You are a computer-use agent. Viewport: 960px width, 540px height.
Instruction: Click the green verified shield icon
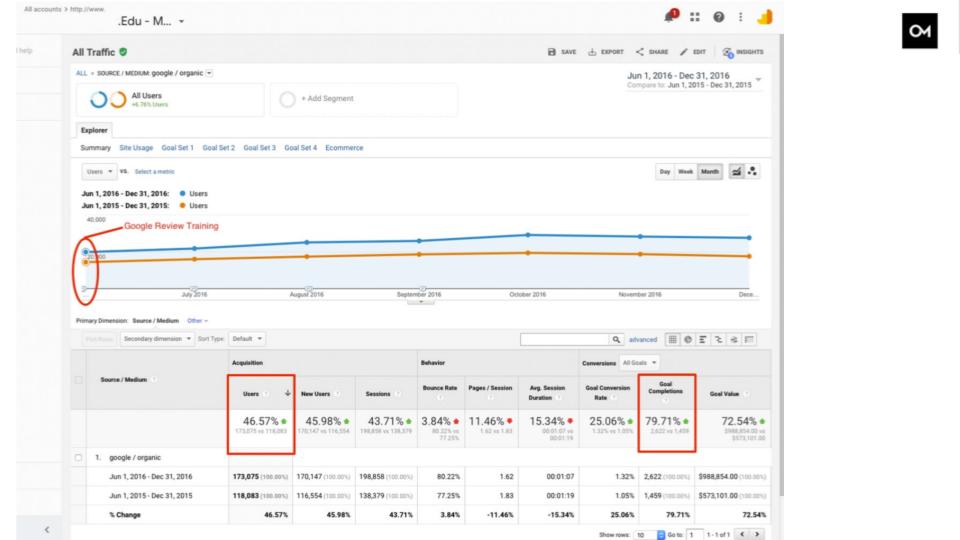click(x=123, y=52)
